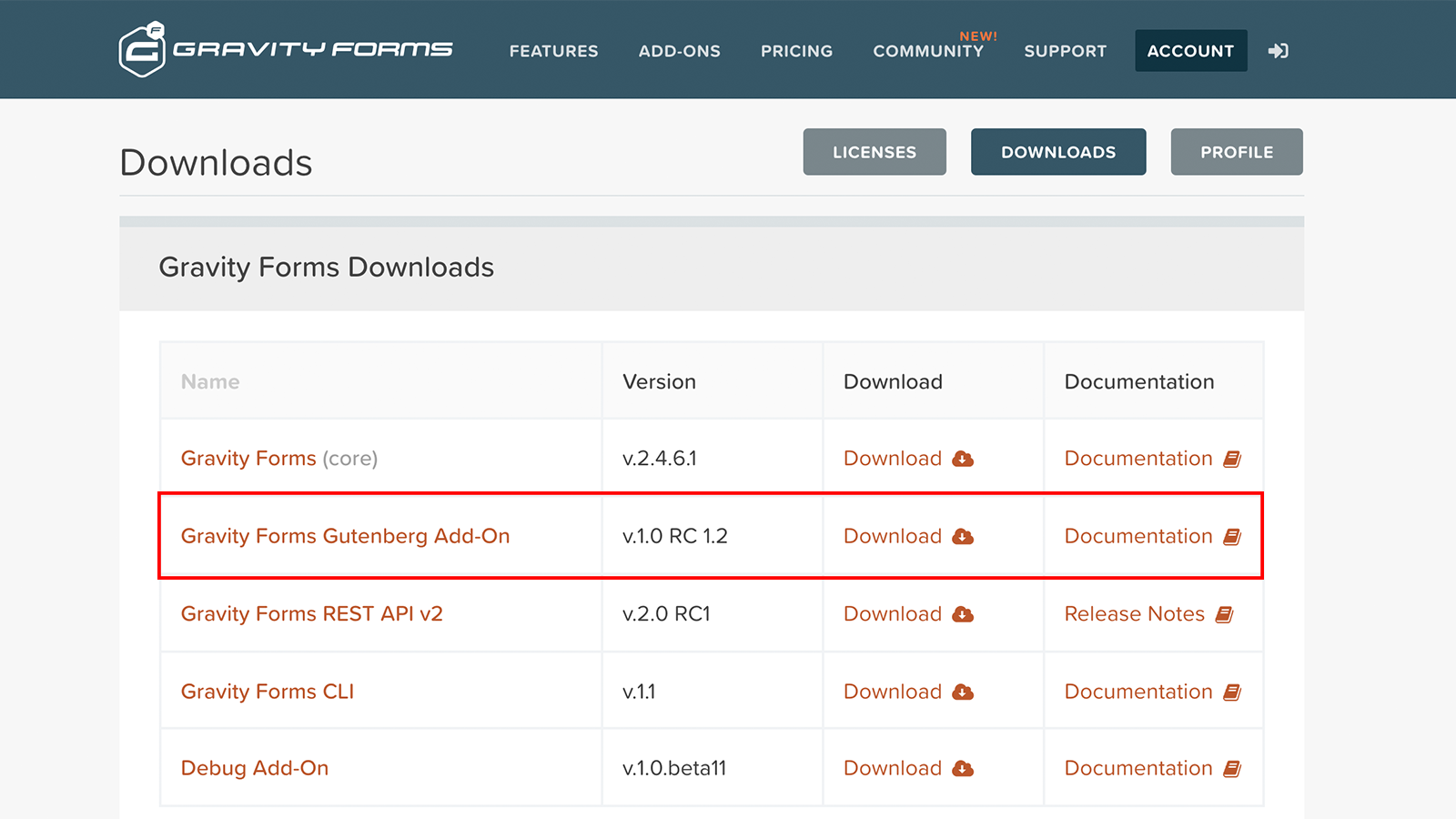Open the Add-Ons menu item

(680, 51)
